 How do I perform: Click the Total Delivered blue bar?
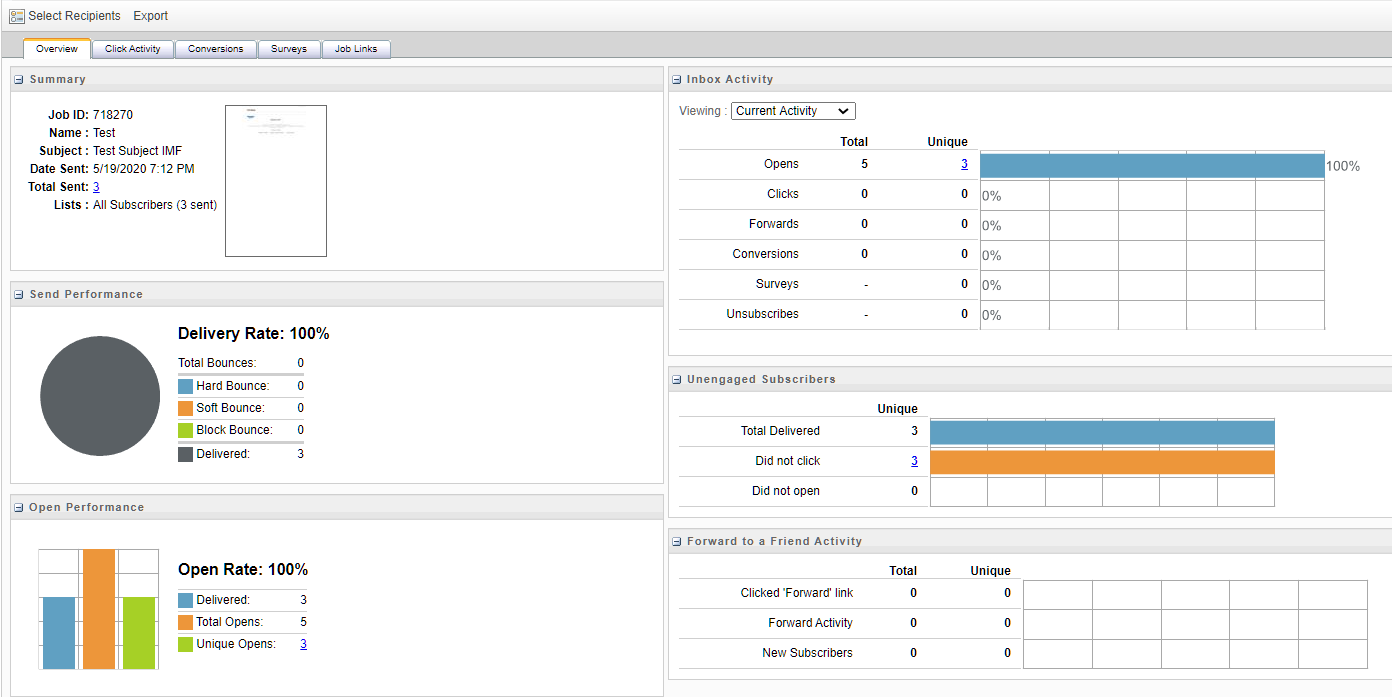pyautogui.click(x=1102, y=432)
